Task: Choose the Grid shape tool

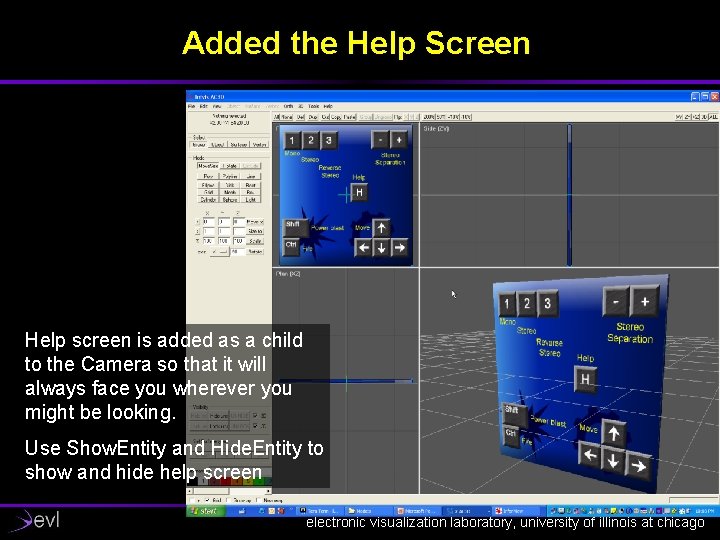Action: pos(208,192)
